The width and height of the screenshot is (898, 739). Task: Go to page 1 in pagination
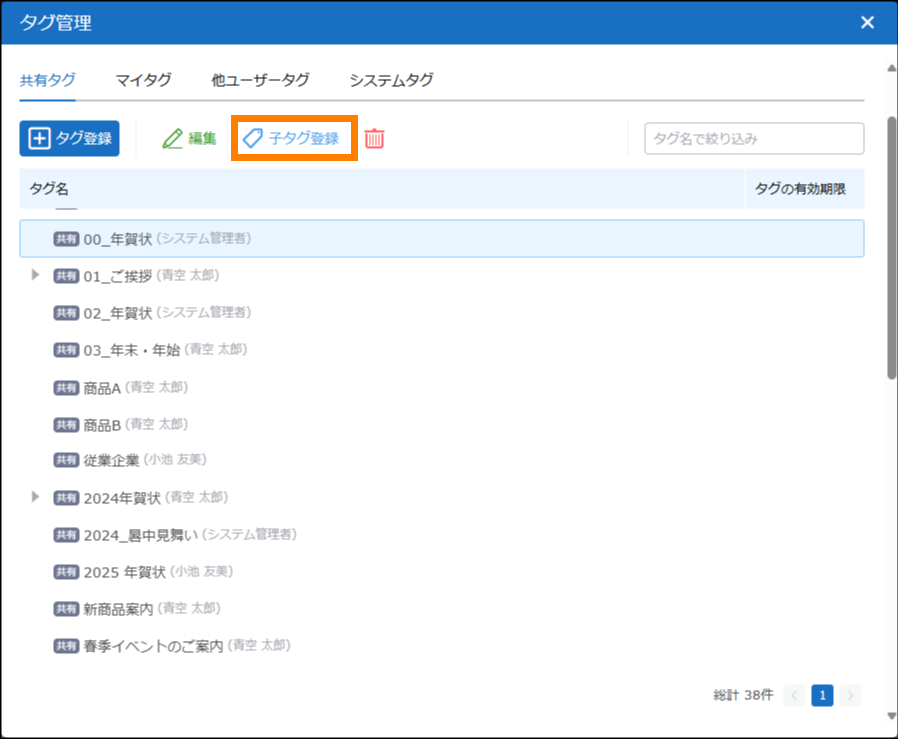coord(822,695)
